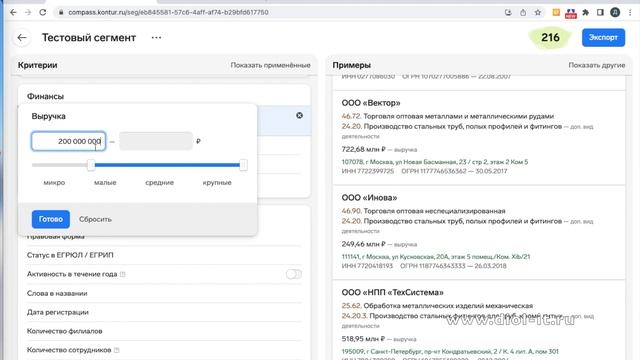Open the side panel icon
Screen dimensions: 640x360
600,13
